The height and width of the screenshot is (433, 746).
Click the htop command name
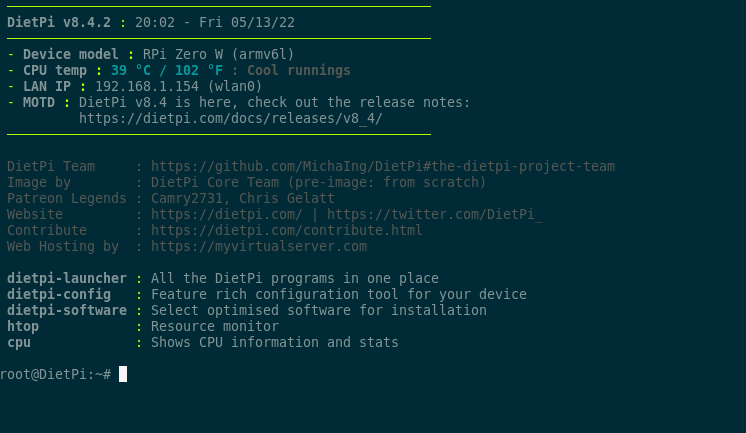tap(23, 327)
